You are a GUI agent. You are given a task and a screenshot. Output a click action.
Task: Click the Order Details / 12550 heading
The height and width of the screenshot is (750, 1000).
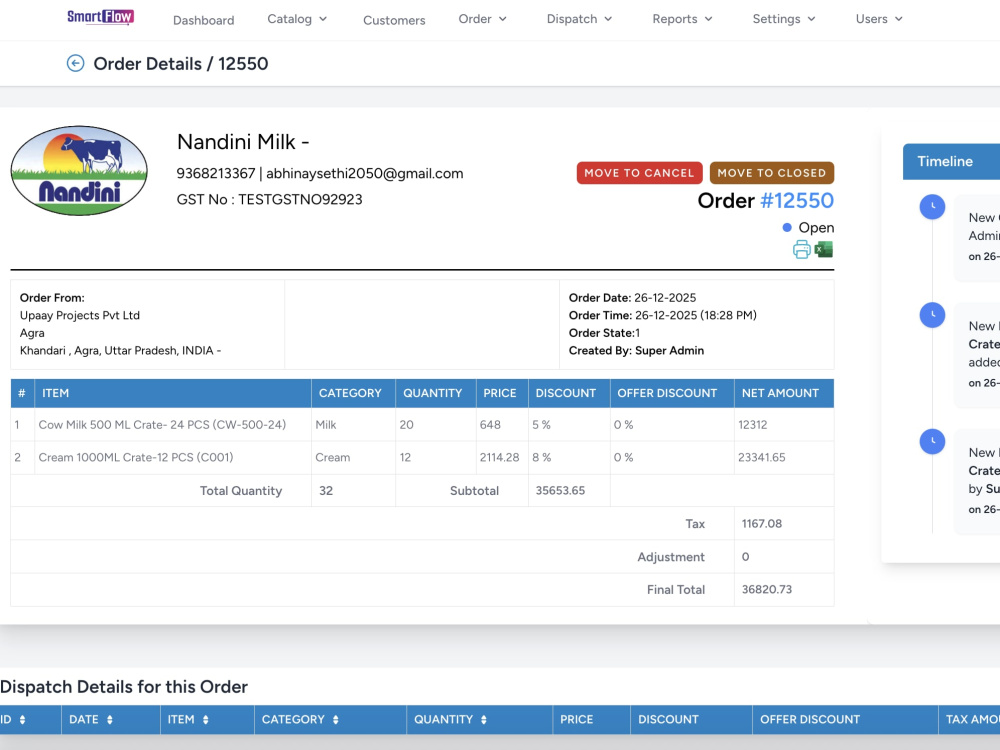point(181,64)
